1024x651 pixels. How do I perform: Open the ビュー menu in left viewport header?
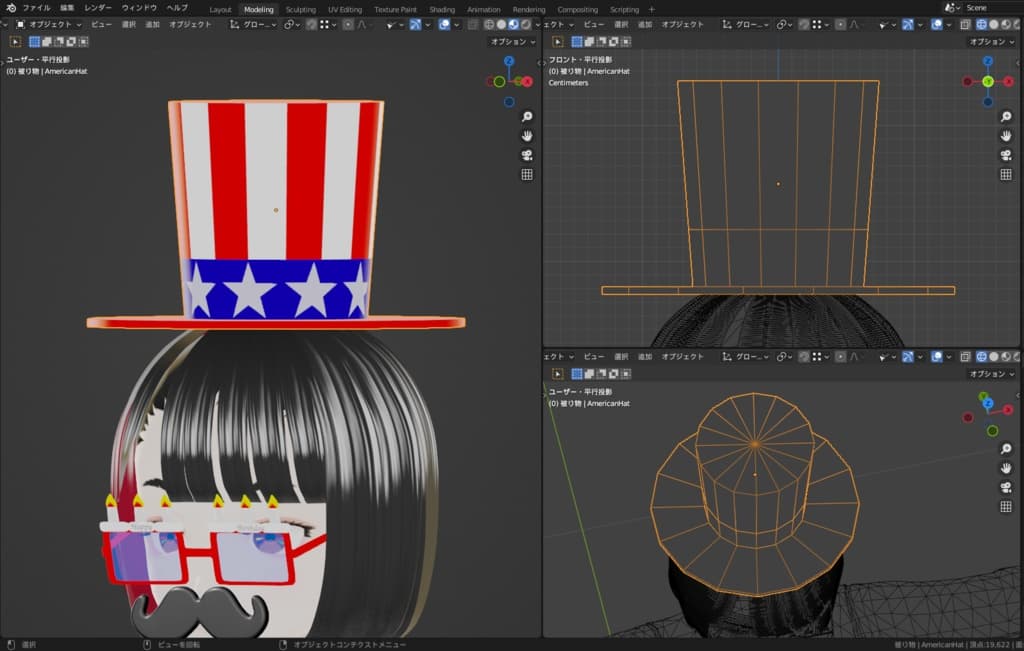coord(101,24)
